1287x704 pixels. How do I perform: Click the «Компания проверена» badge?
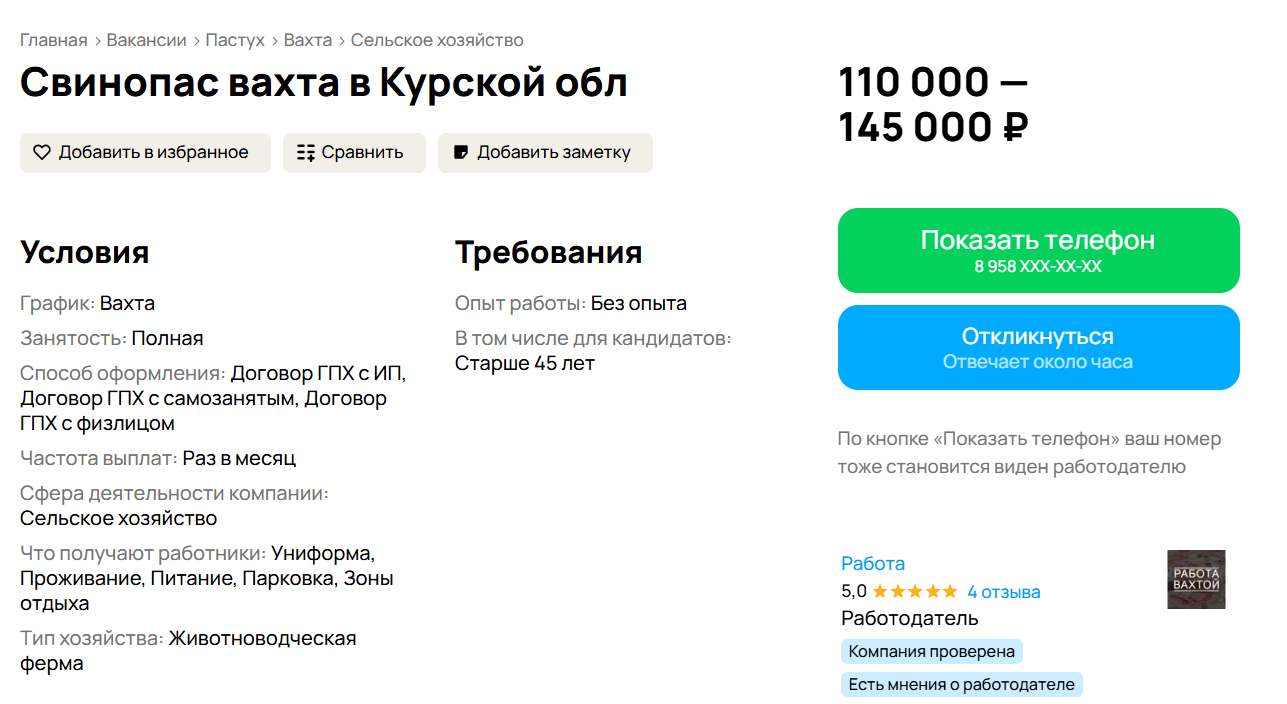pyautogui.click(x=932, y=652)
